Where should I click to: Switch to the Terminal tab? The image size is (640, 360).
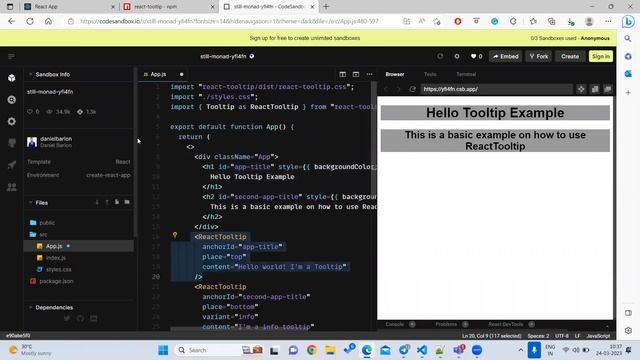tap(466, 74)
